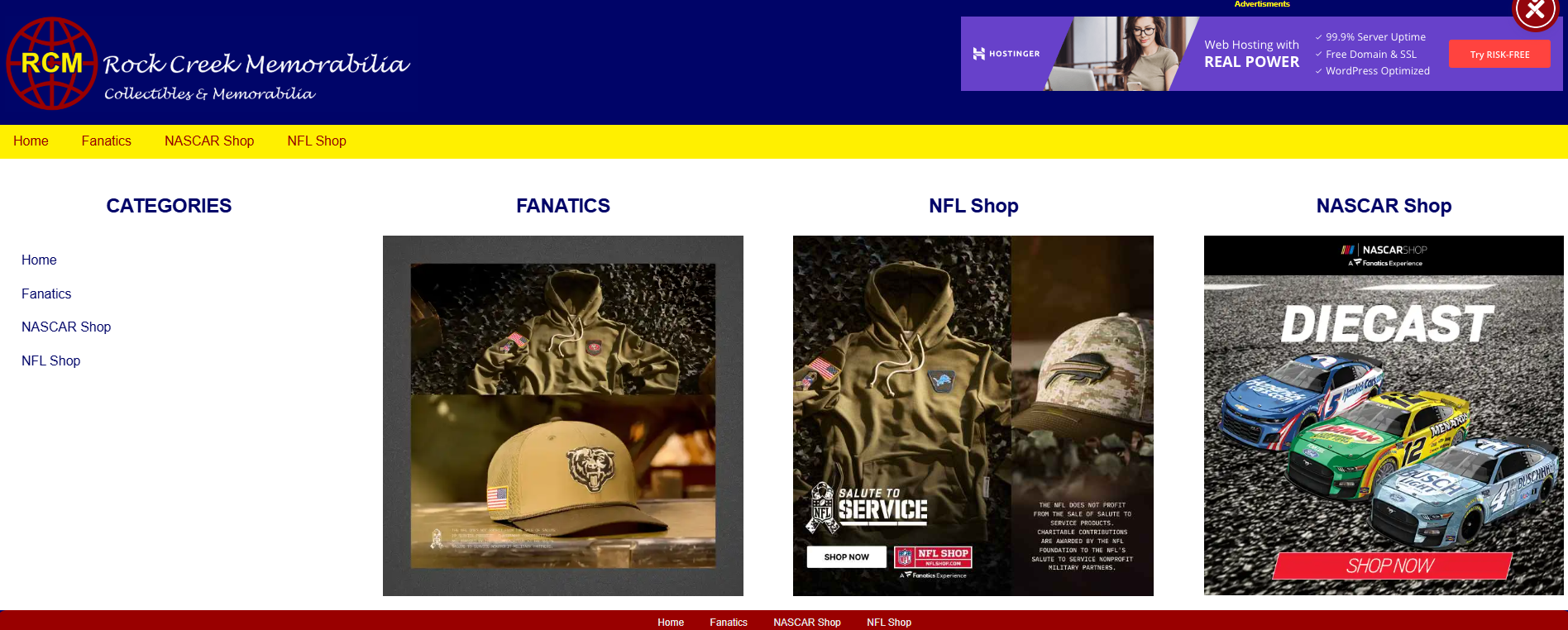Click the Try RISK-FREE button
This screenshot has width=1568, height=630.
click(x=1499, y=55)
